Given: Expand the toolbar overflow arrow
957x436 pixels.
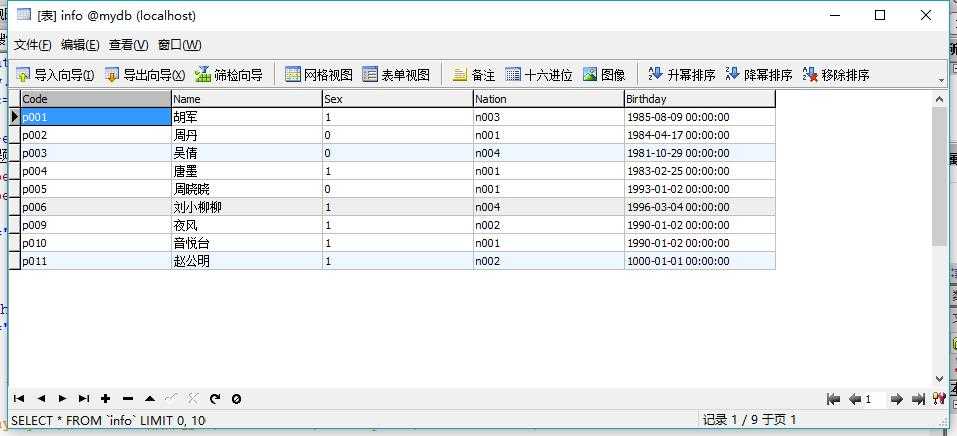Looking at the screenshot, I should click(941, 80).
